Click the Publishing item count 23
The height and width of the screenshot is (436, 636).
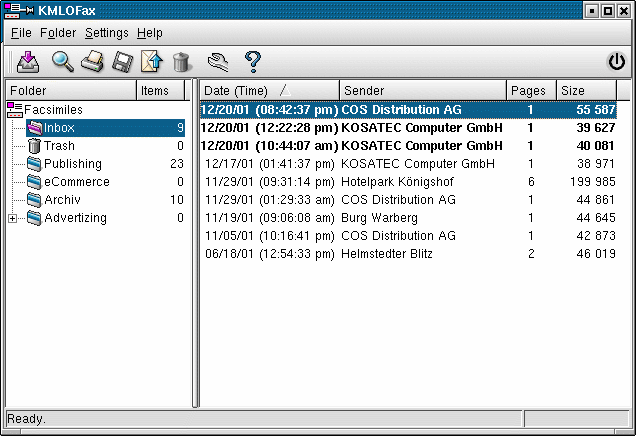177,164
